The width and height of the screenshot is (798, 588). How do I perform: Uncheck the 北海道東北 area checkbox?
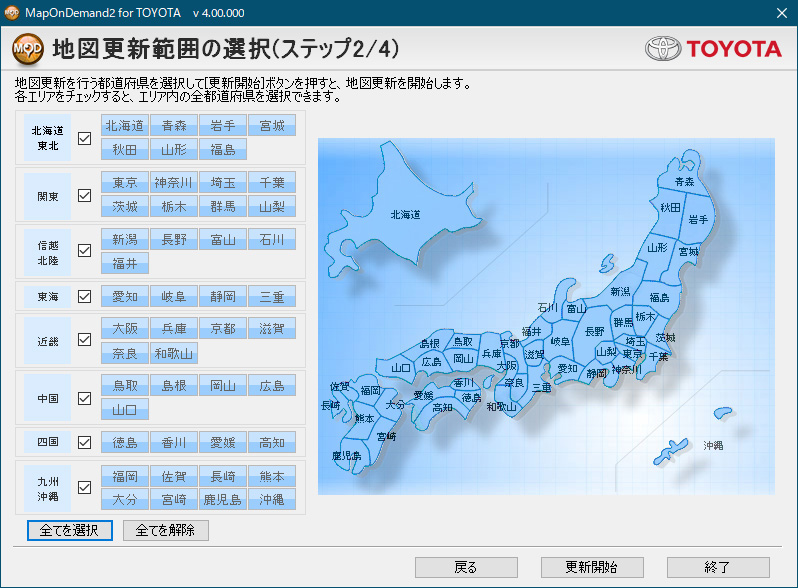coord(84,139)
